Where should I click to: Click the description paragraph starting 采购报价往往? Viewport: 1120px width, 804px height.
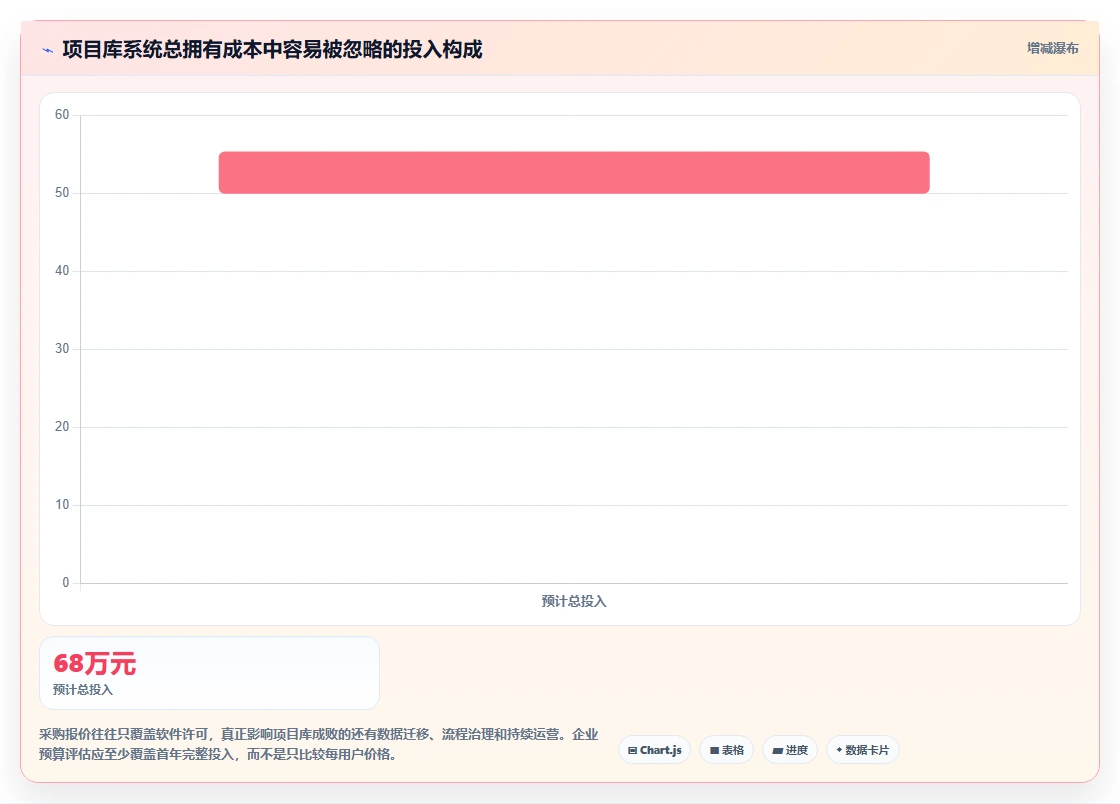coord(319,744)
